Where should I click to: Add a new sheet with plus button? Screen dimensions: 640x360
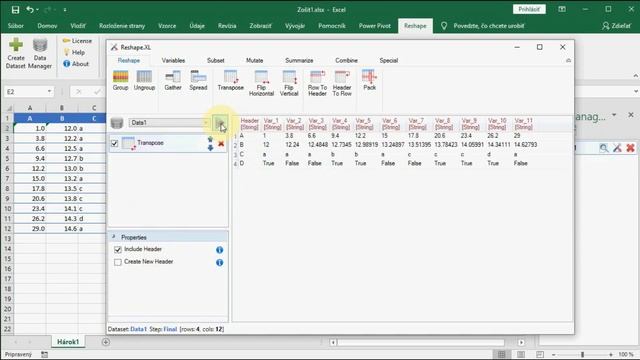coord(106,342)
